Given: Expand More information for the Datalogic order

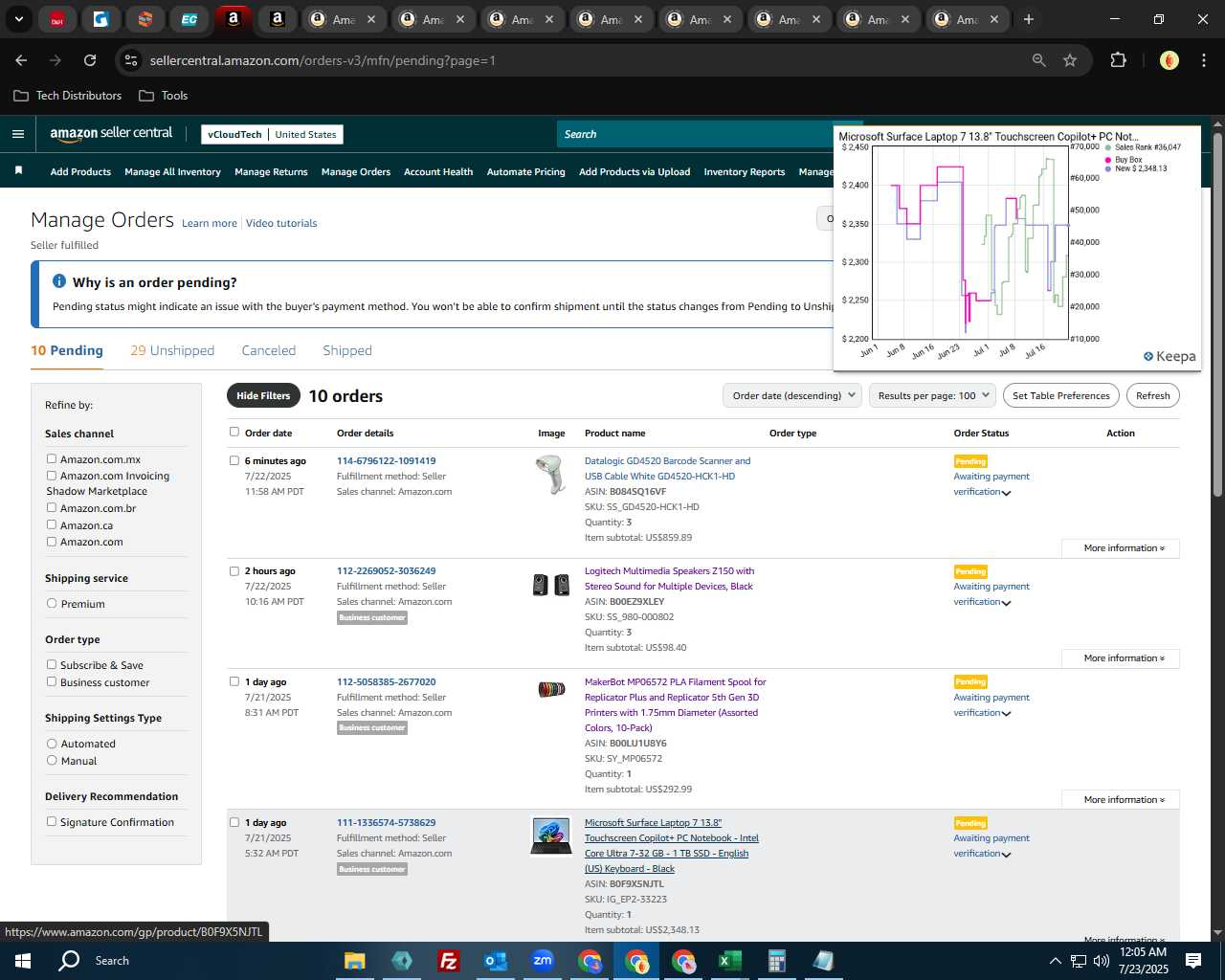Looking at the screenshot, I should (x=1121, y=548).
